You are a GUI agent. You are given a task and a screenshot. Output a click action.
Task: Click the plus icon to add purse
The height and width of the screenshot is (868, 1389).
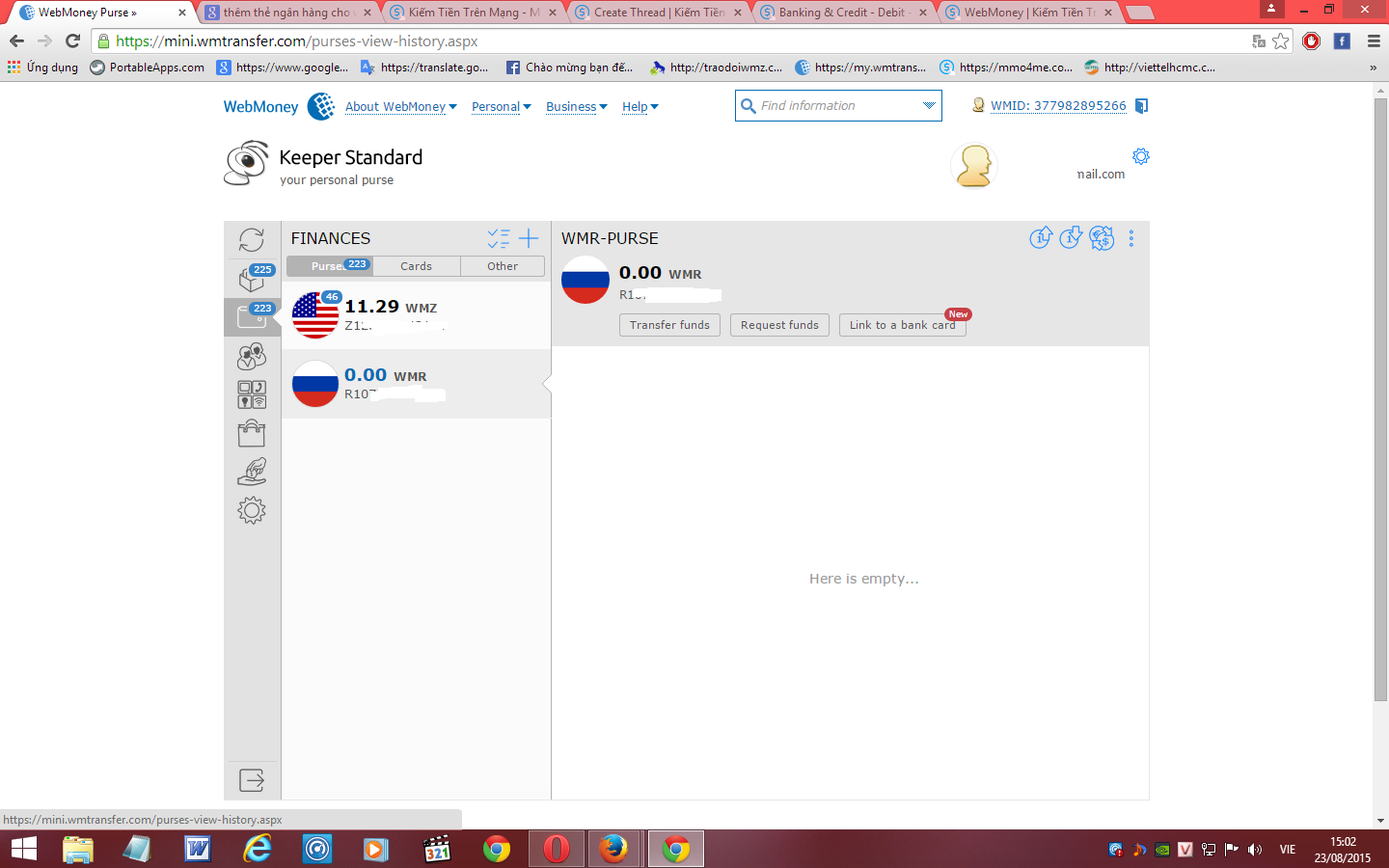[529, 238]
